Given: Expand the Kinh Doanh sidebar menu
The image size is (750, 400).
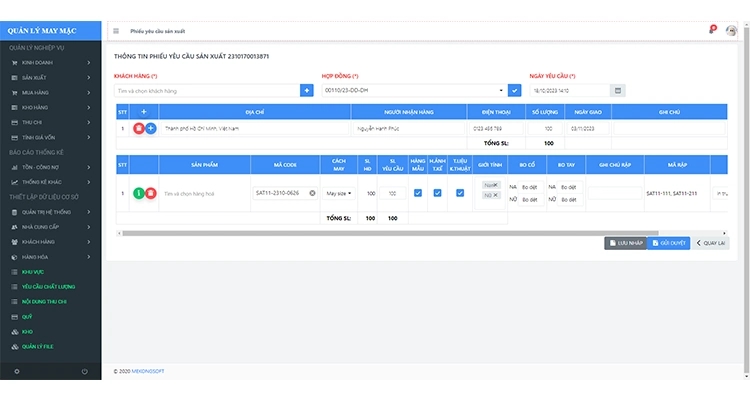Looking at the screenshot, I should [x=50, y=62].
